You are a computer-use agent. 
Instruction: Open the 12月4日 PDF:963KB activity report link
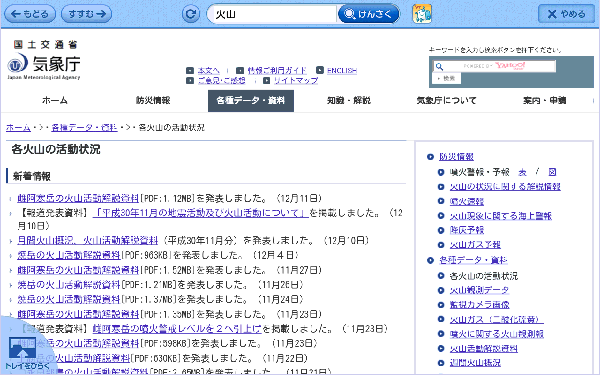[x=69, y=255]
